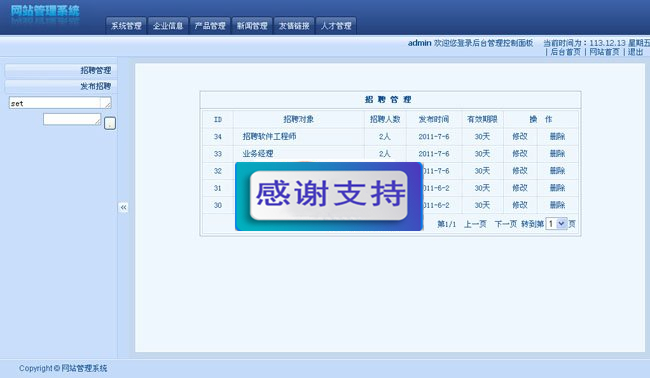Click 删除 for the ID 30 row
Viewport: 650px width, 378px height.
click(558, 205)
